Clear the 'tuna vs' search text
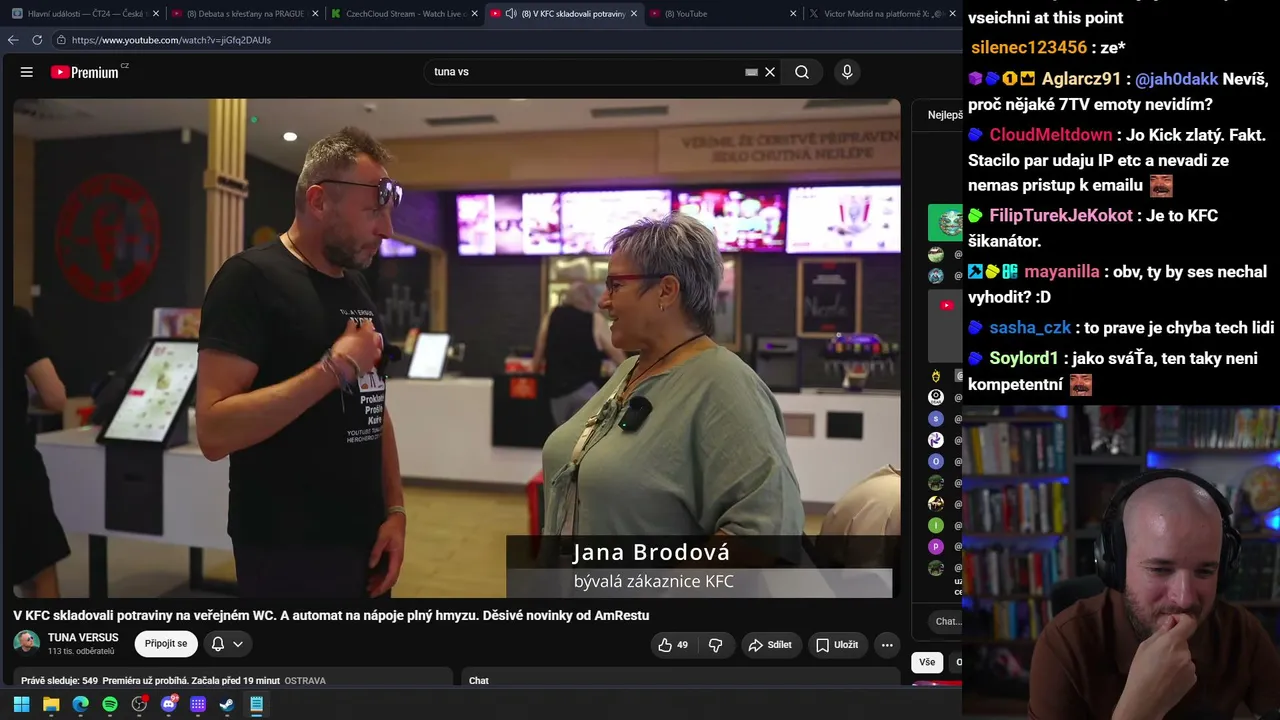Screen dimensions: 1280x720 click(770, 72)
